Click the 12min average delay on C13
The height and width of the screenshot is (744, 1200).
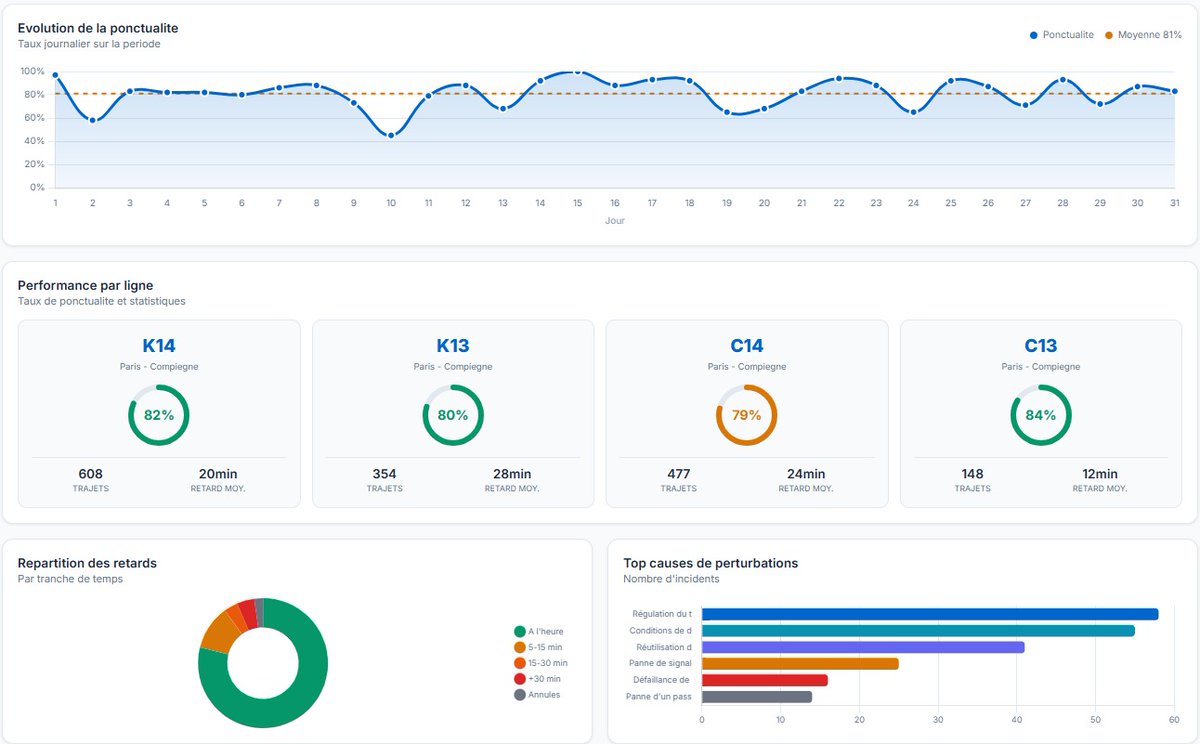pyautogui.click(x=1100, y=474)
